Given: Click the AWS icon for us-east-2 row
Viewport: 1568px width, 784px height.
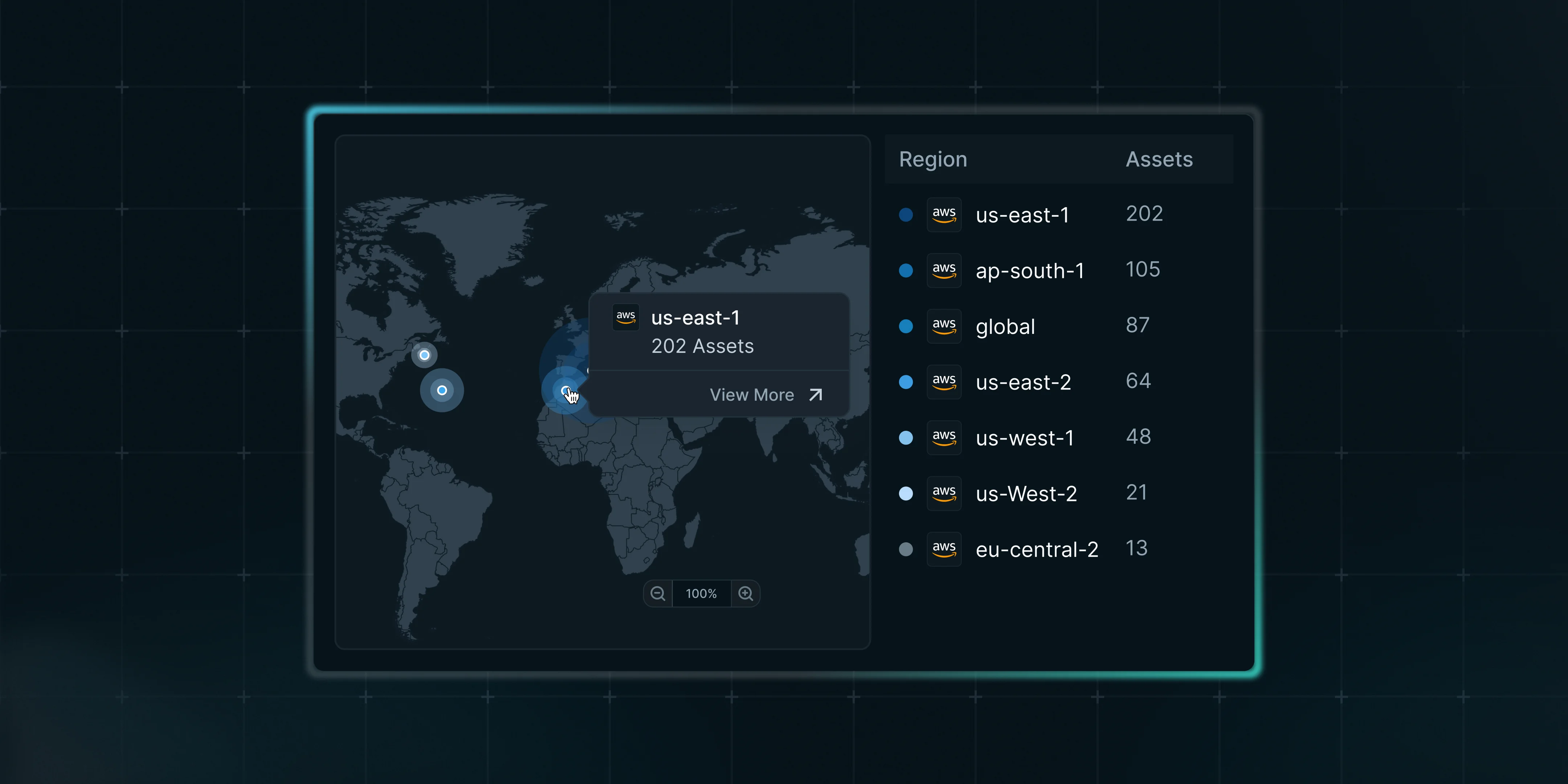Looking at the screenshot, I should pos(944,381).
